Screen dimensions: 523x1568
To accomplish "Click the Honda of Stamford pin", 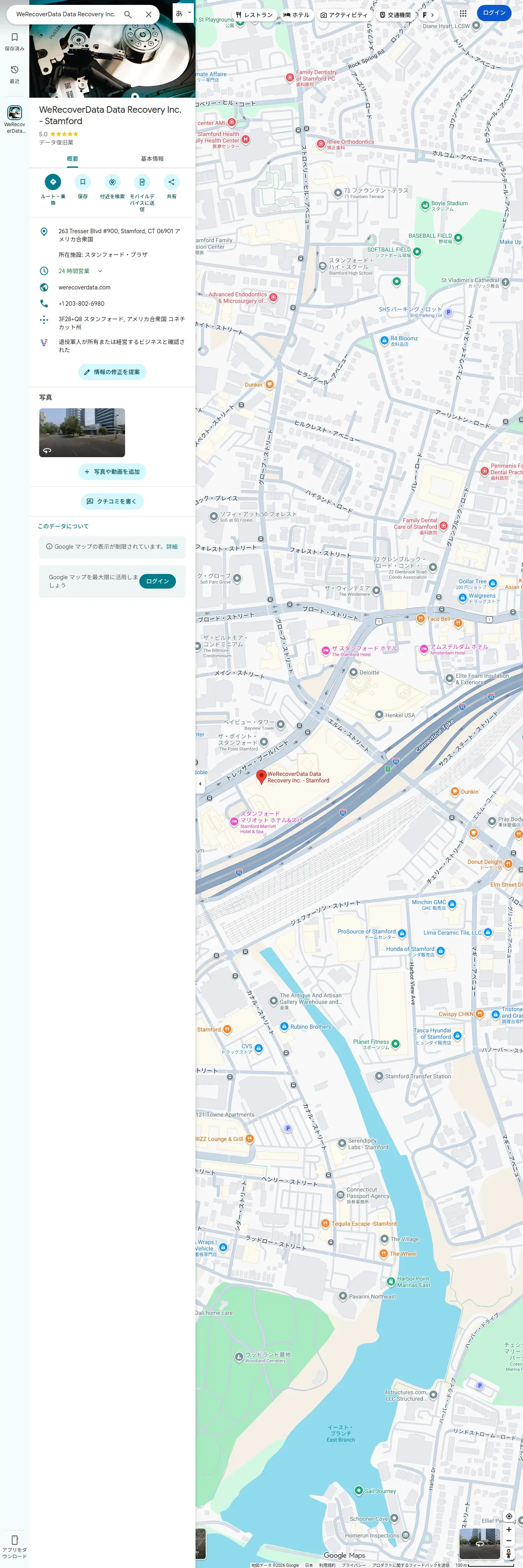I will [x=441, y=951].
